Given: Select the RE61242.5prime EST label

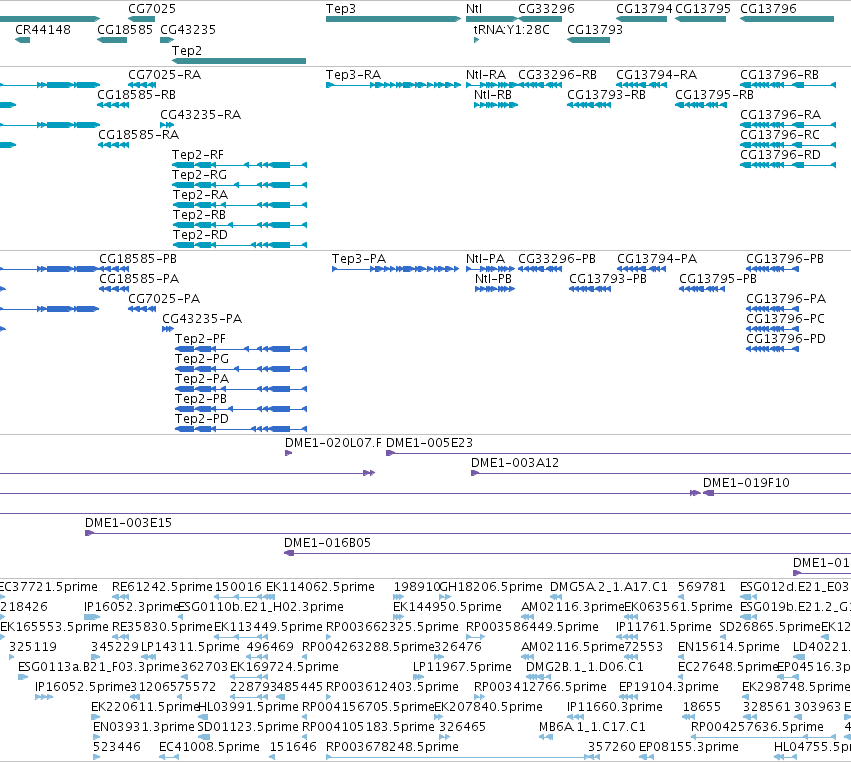Looking at the screenshot, I should [x=162, y=587].
